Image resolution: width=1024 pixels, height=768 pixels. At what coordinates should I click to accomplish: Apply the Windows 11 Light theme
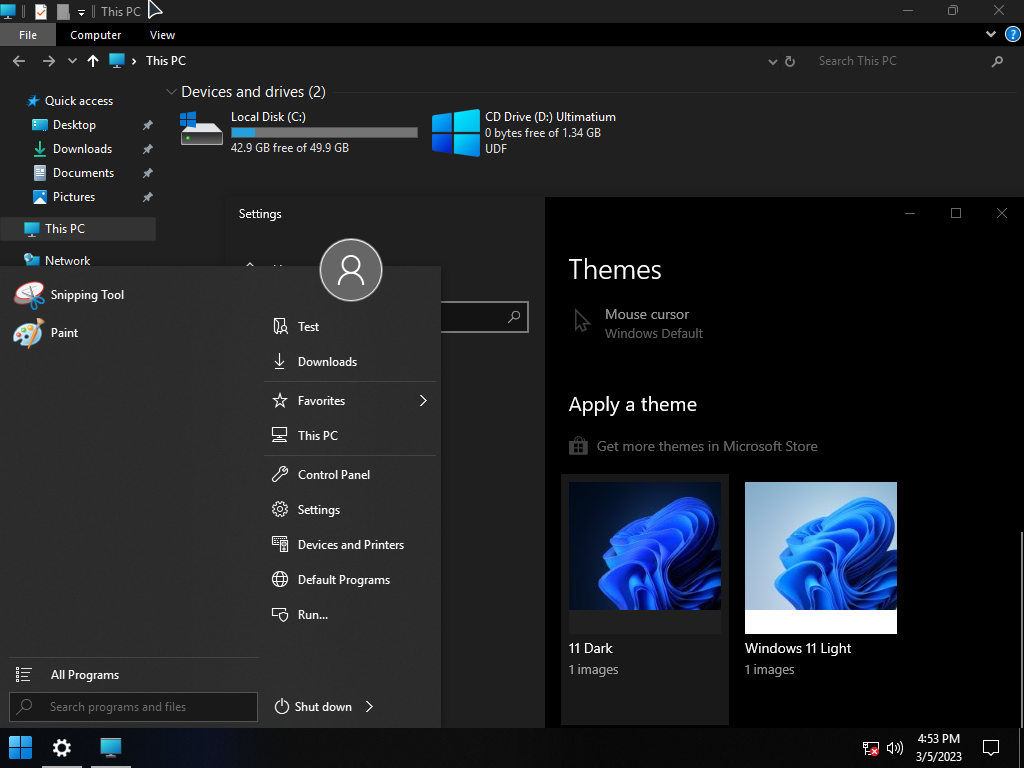point(821,579)
